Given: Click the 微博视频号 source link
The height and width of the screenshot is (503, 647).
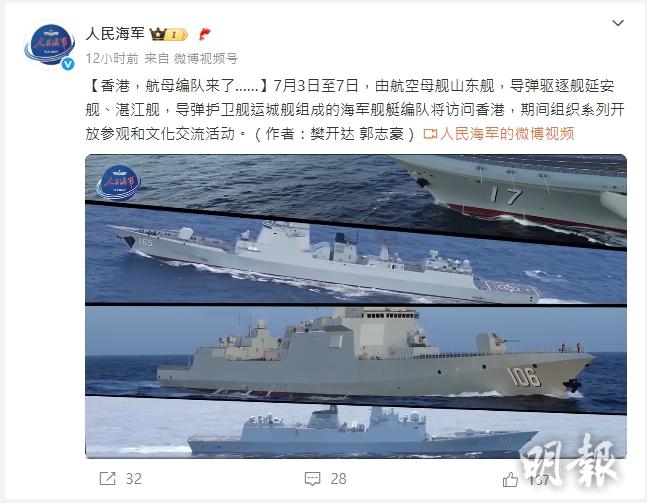Looking at the screenshot, I should tap(206, 59).
